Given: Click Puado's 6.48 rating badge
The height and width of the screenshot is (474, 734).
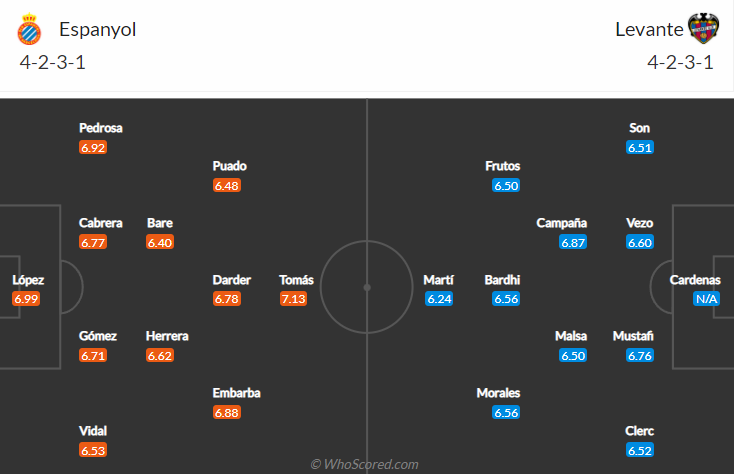Looking at the screenshot, I should pos(227,185).
